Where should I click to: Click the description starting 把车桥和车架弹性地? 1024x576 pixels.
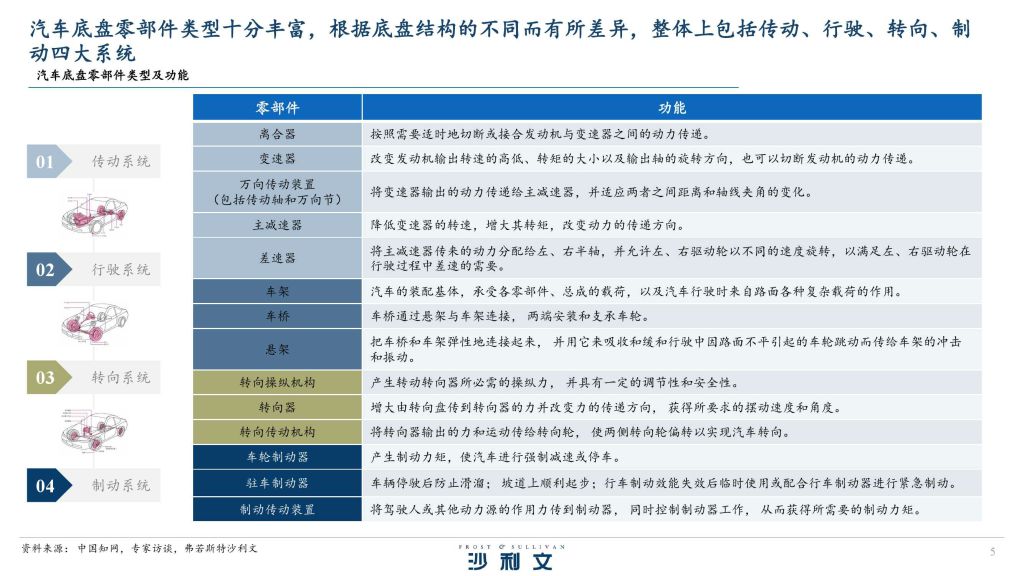666,349
